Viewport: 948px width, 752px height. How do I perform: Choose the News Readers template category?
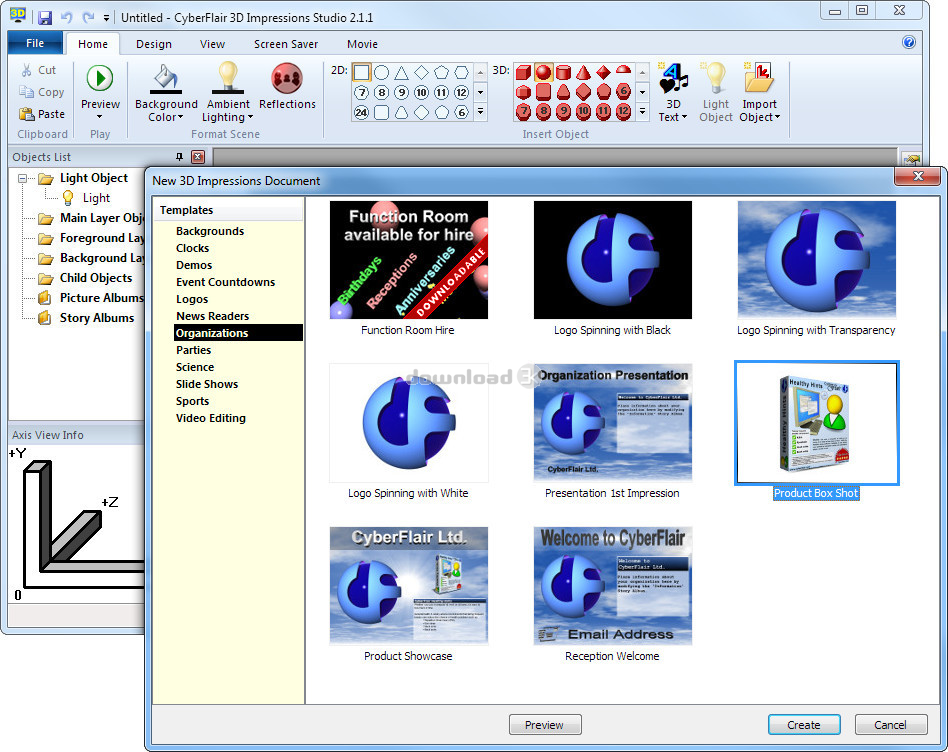coord(212,316)
